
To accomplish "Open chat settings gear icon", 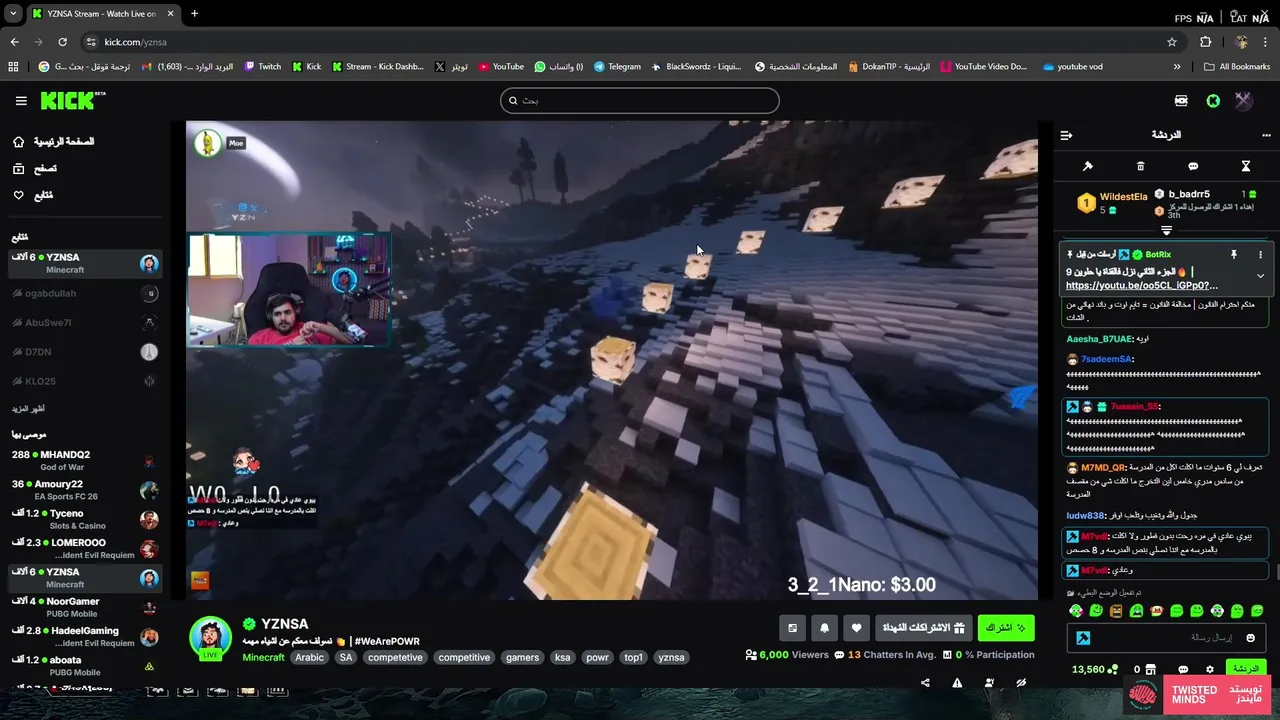I will click(x=1210, y=670).
